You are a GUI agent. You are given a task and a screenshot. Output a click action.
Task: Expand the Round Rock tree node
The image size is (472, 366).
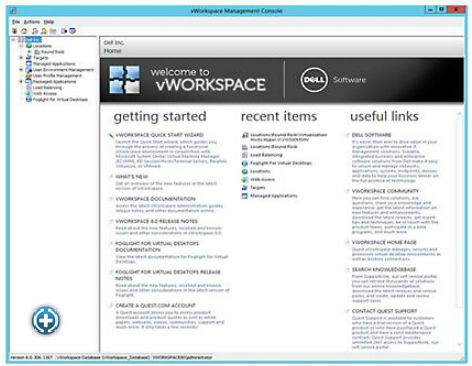[x=29, y=52]
